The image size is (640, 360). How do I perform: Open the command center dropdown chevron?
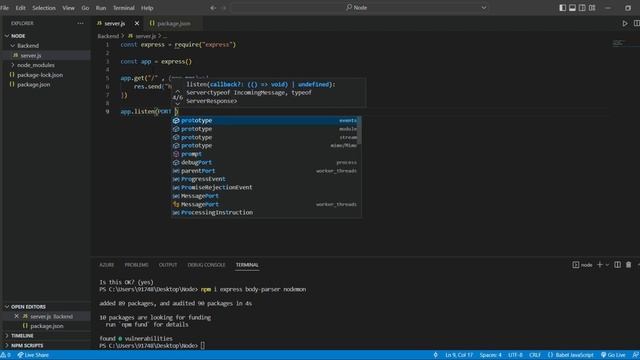[484, 8]
